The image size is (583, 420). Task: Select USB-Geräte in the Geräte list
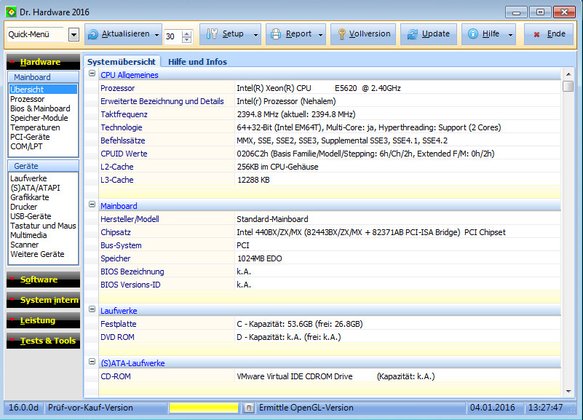point(30,216)
